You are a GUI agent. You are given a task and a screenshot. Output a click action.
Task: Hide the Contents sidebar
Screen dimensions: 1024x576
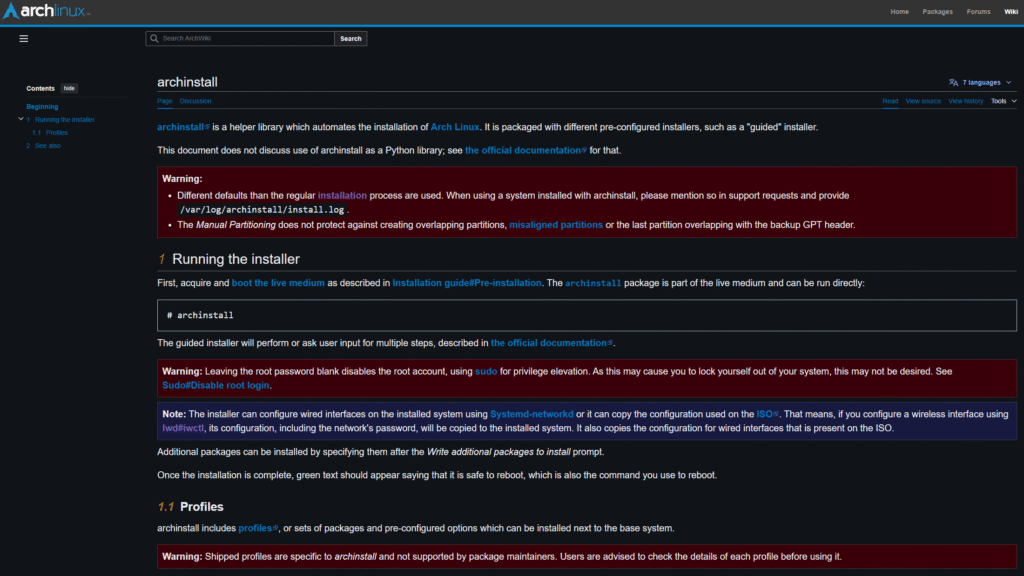click(x=69, y=88)
